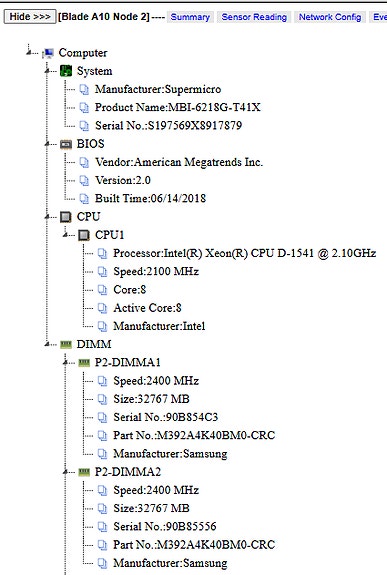
Task: Click the CPU category icon
Action: [66, 217]
